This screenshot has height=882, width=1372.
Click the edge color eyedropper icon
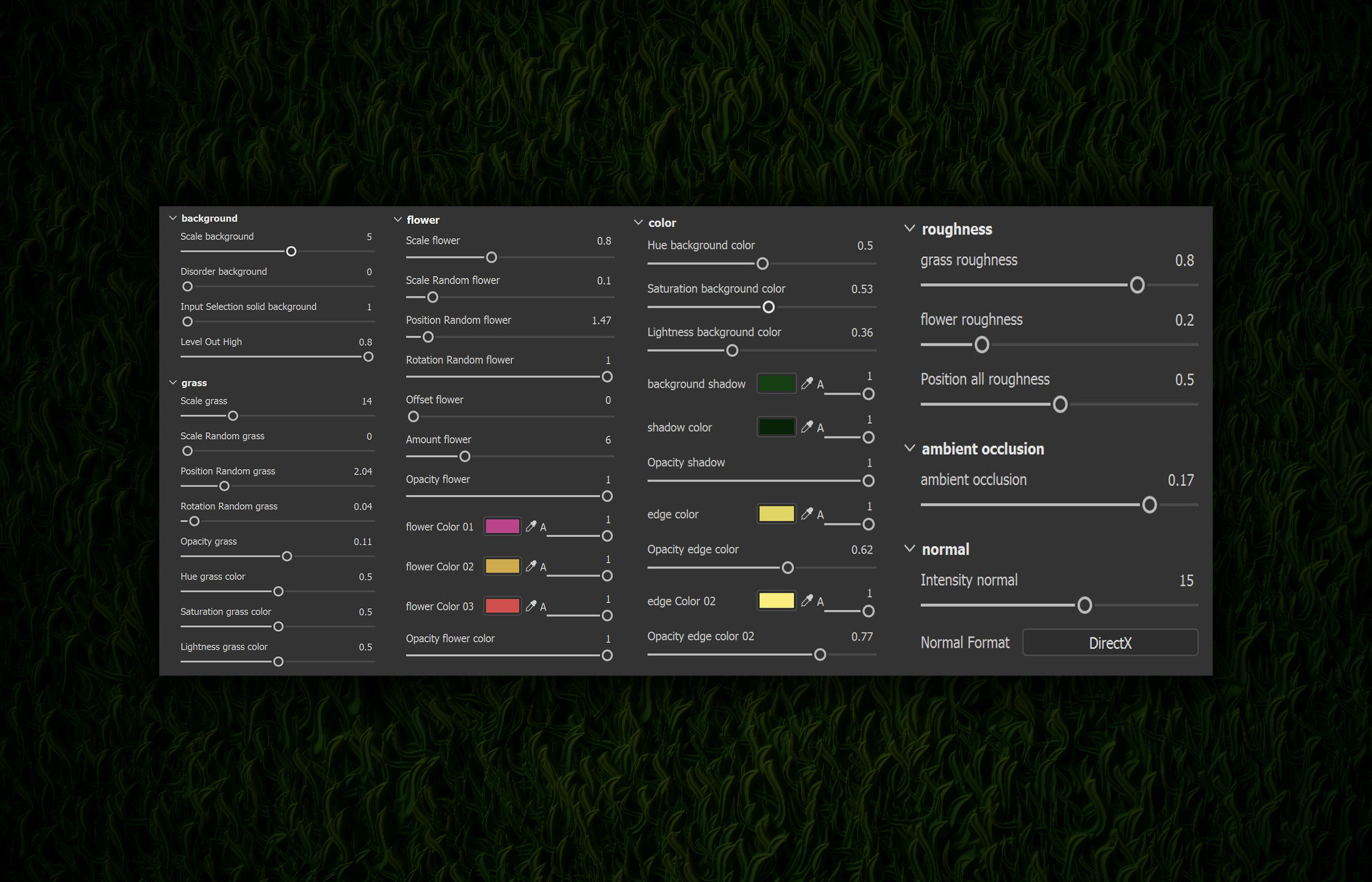[x=807, y=514]
